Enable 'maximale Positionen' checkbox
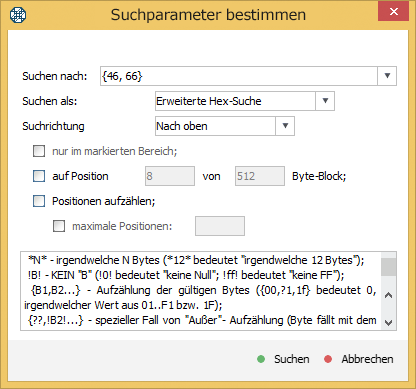The width and height of the screenshot is (416, 389). click(x=59, y=226)
